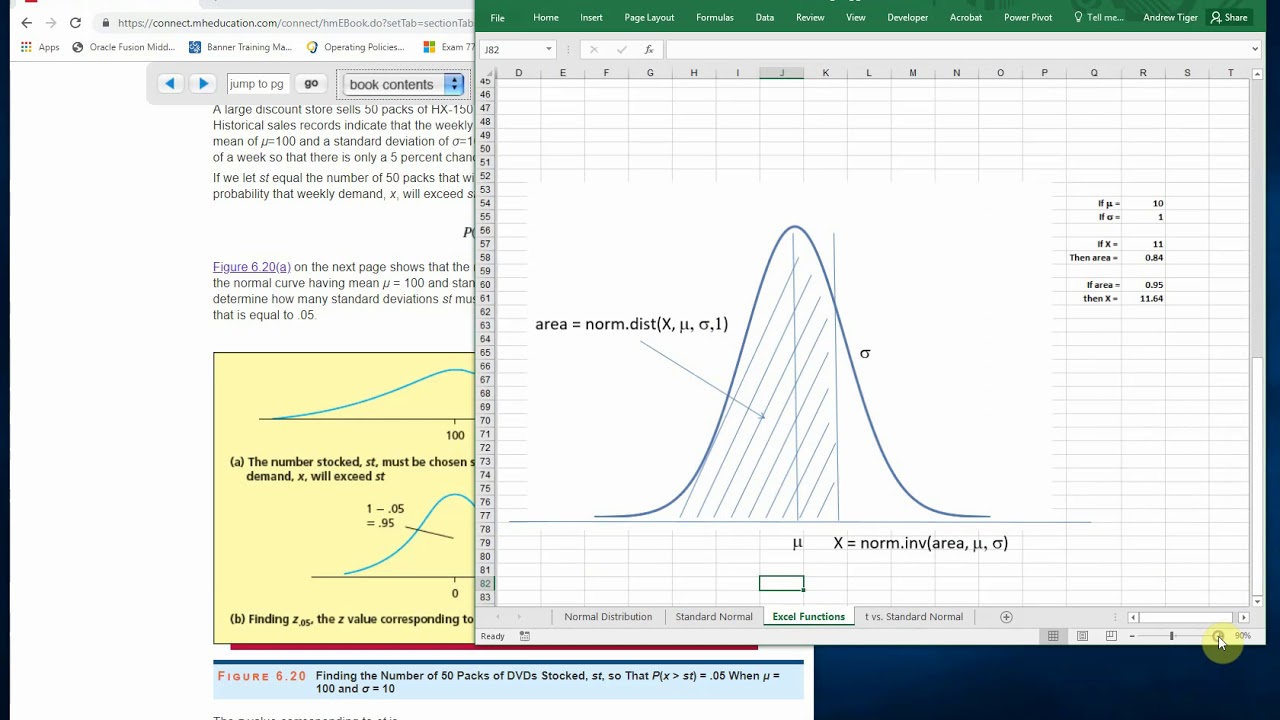Click the Name Box showing J82

(x=510, y=49)
